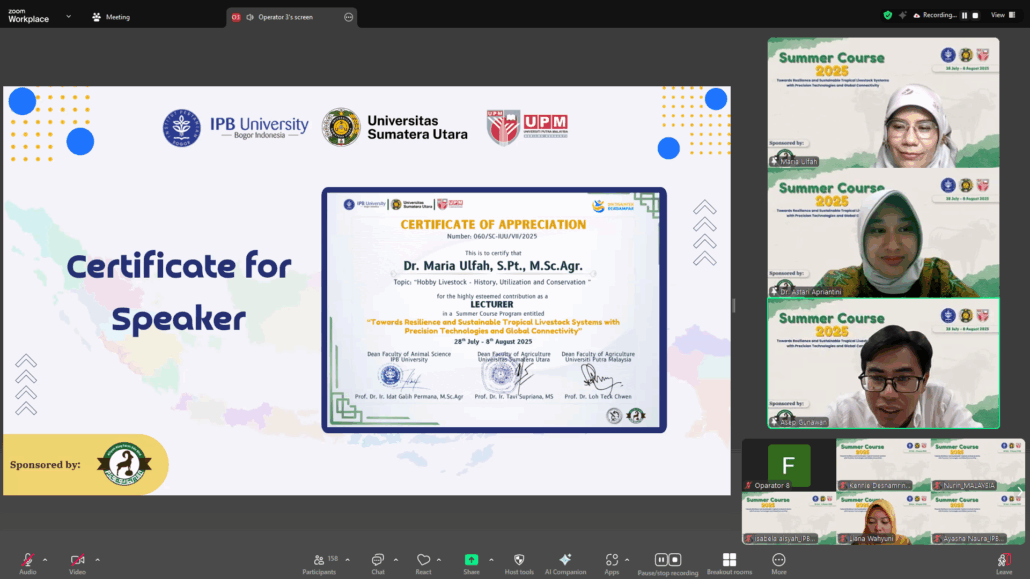Open the Participants panel
Image resolution: width=1030 pixels, height=579 pixels.
(x=319, y=561)
